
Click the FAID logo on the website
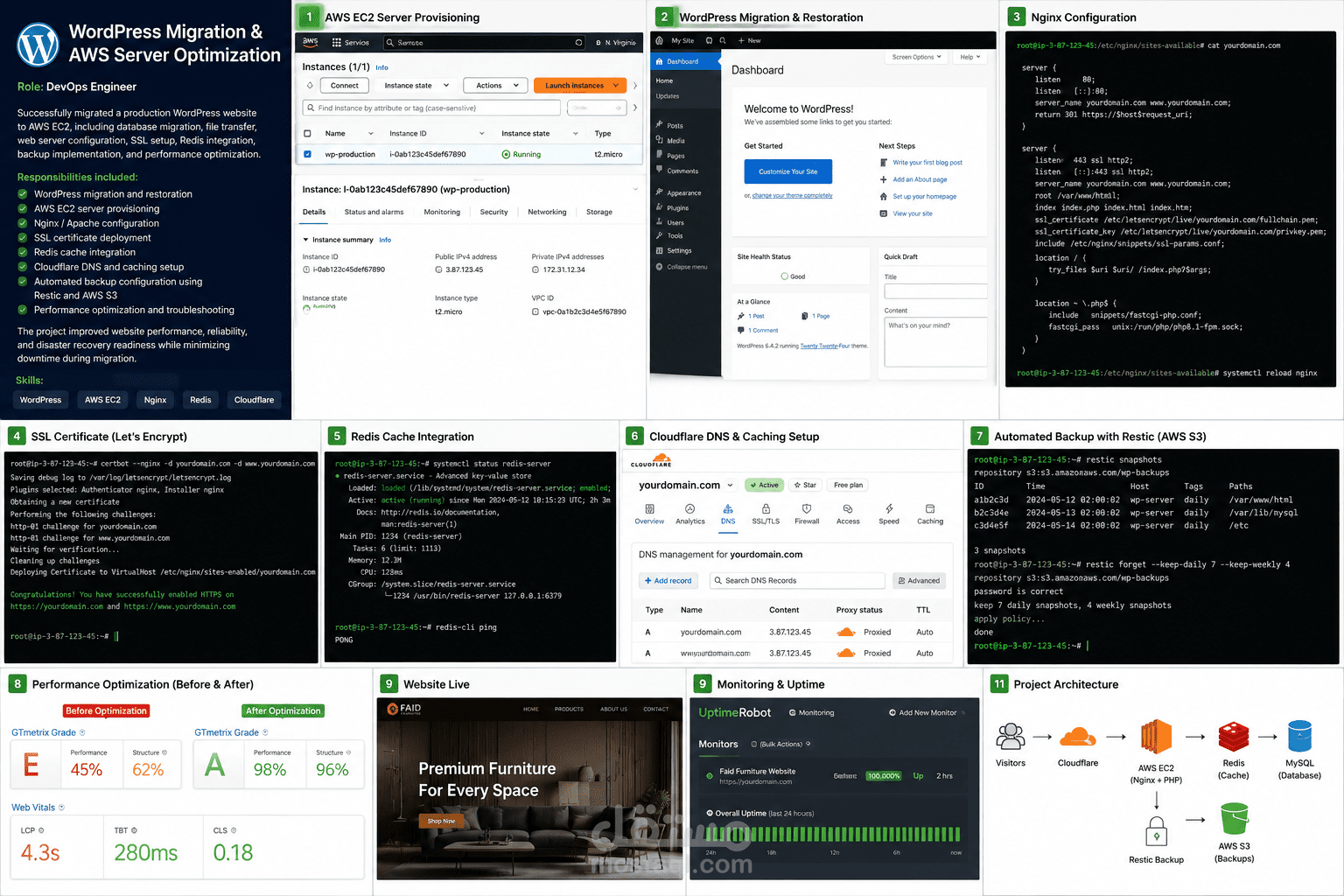[404, 709]
